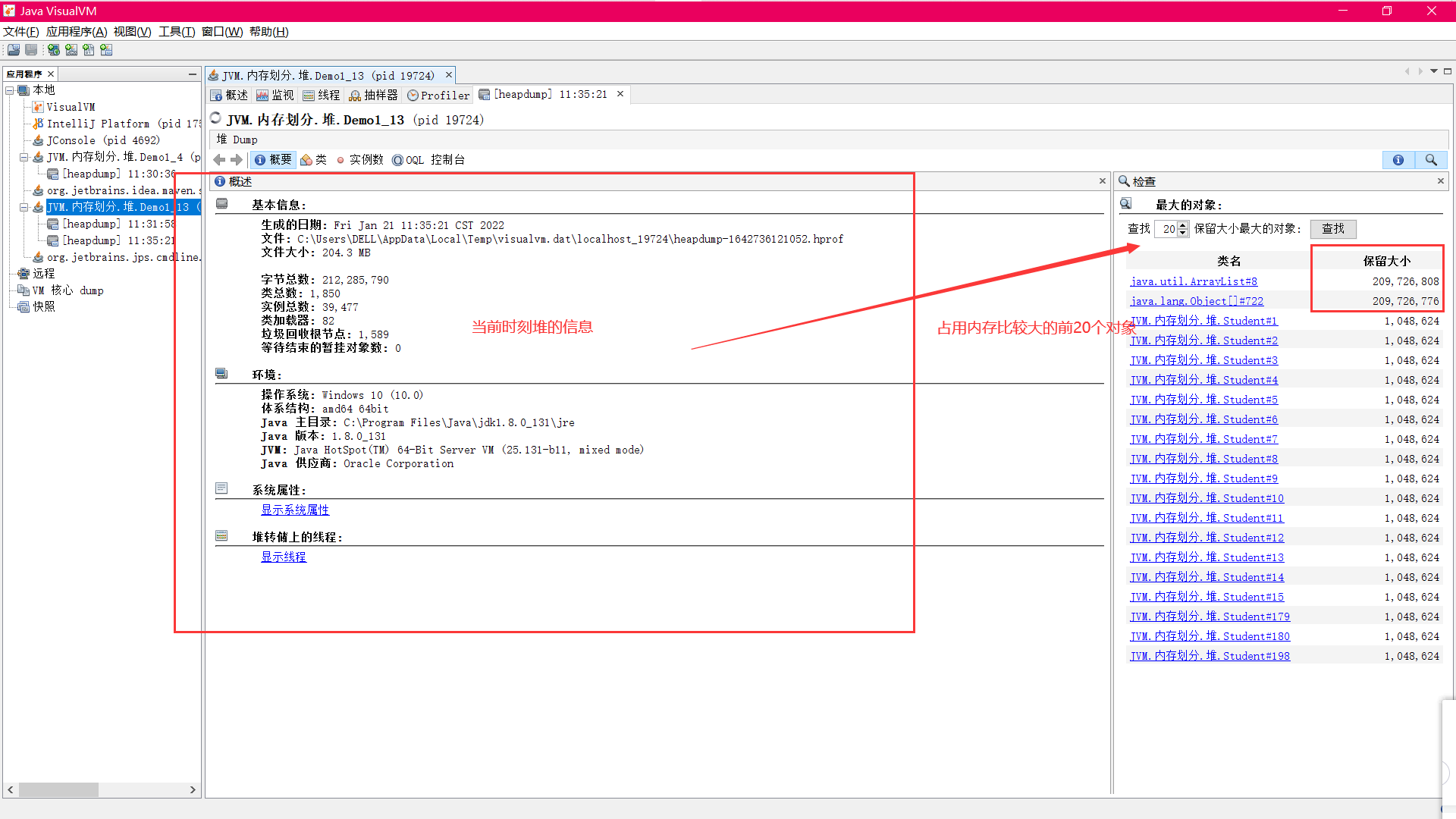Click the Load Snapshot toolbar icon
Image resolution: width=1456 pixels, height=819 pixels.
14,50
